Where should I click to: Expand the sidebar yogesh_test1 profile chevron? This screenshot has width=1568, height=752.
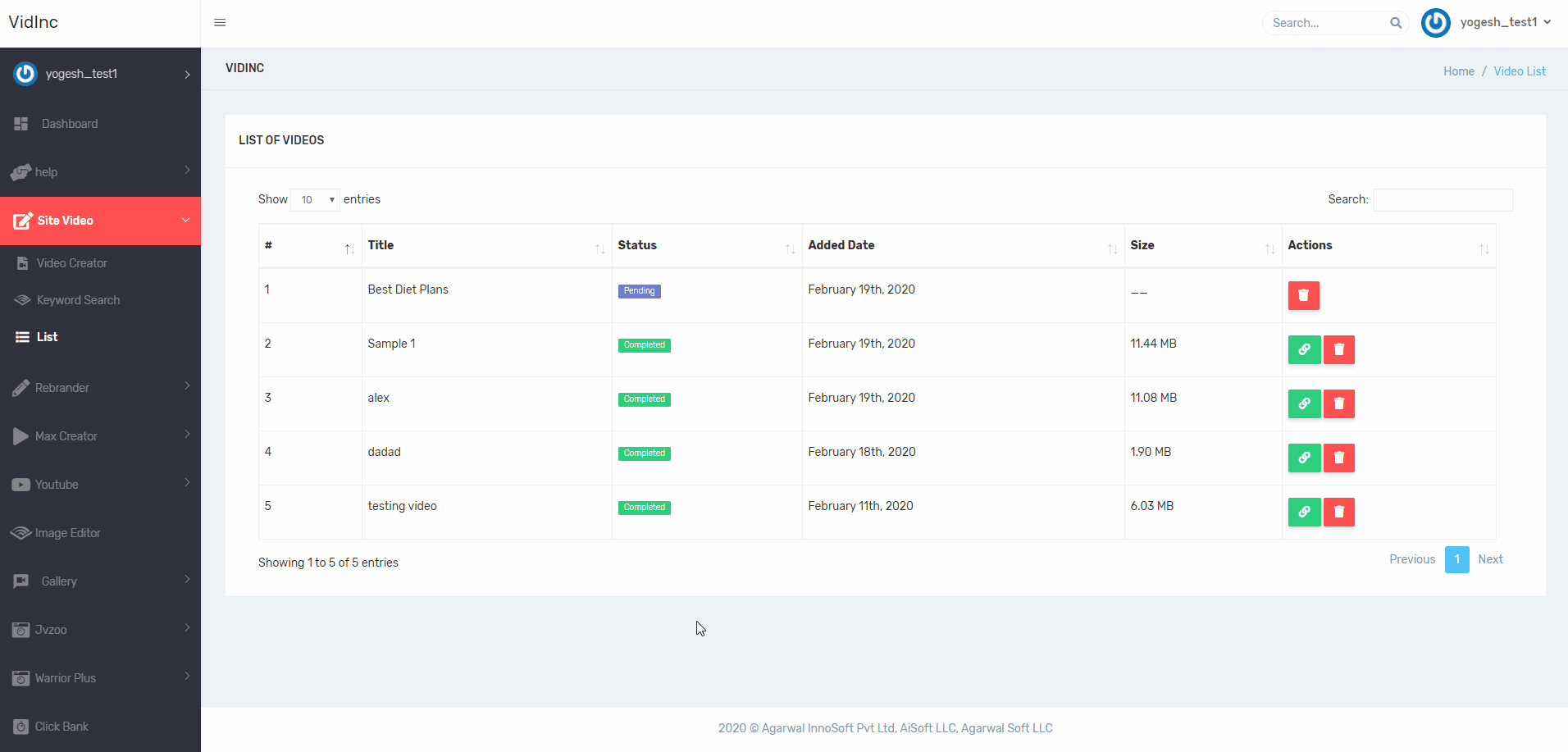(187, 75)
